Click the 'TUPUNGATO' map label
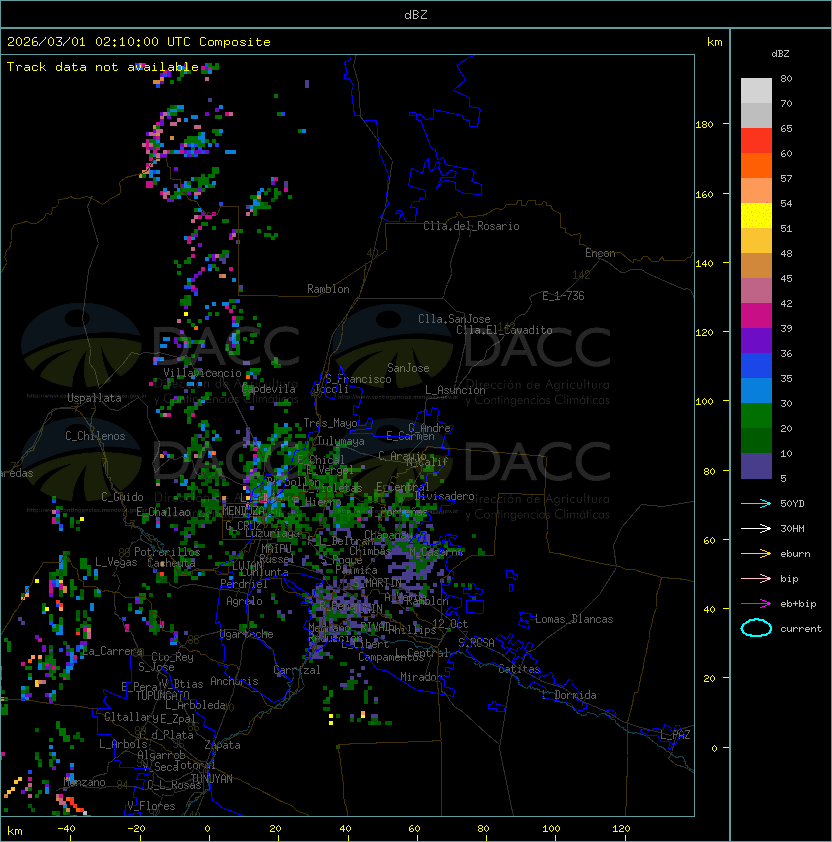The image size is (832, 842). pos(162,695)
